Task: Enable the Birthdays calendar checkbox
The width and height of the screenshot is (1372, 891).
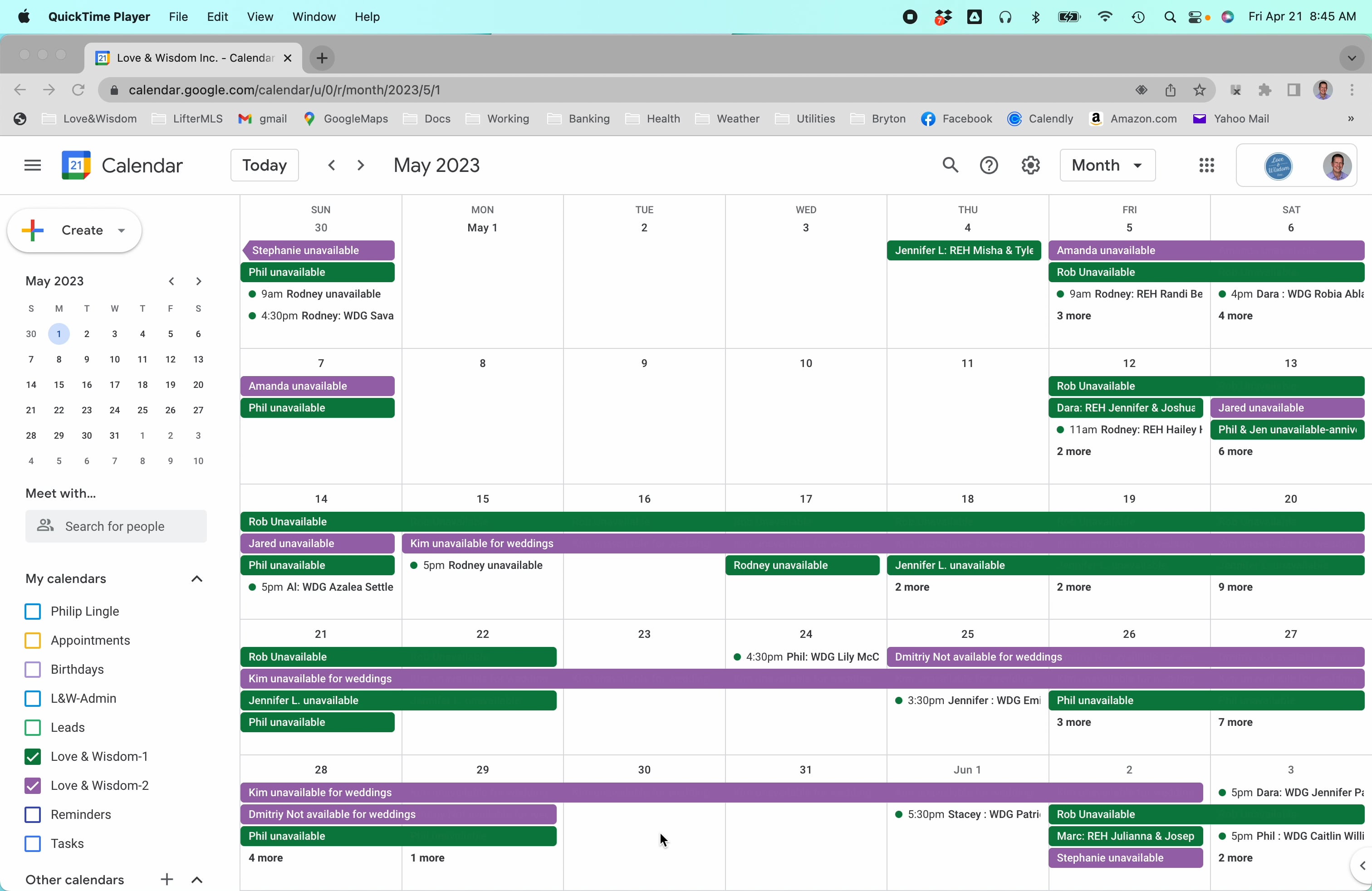Action: pyautogui.click(x=32, y=670)
